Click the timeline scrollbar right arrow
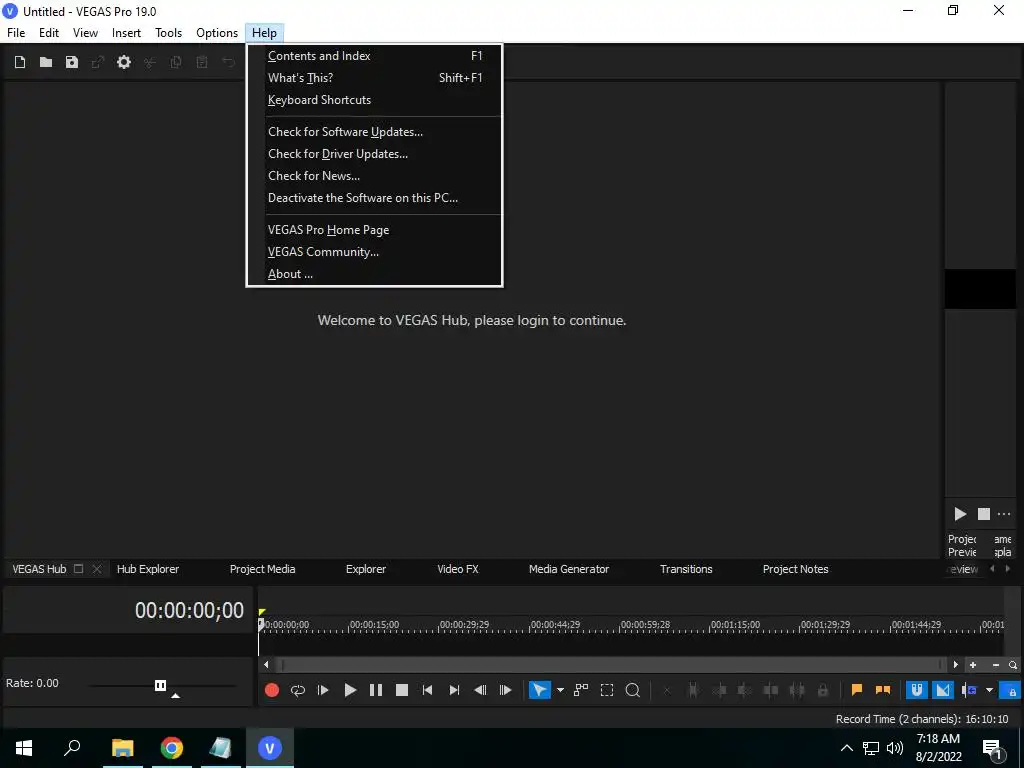Image resolution: width=1024 pixels, height=768 pixels. [955, 665]
